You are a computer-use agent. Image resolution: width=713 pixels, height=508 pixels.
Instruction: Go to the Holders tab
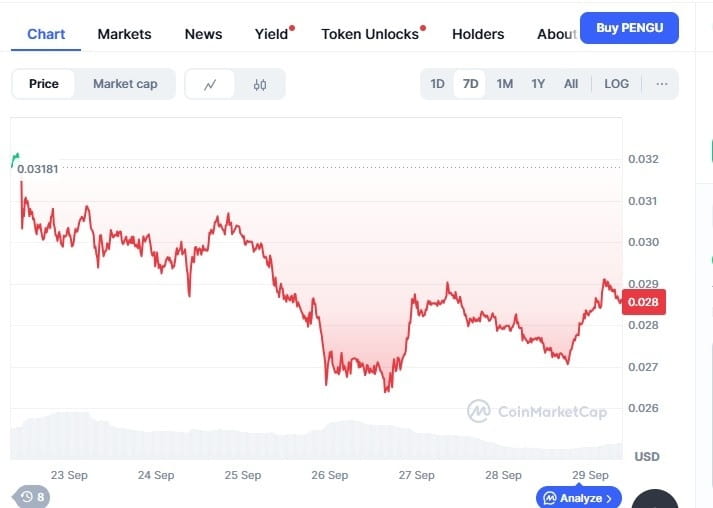click(478, 34)
